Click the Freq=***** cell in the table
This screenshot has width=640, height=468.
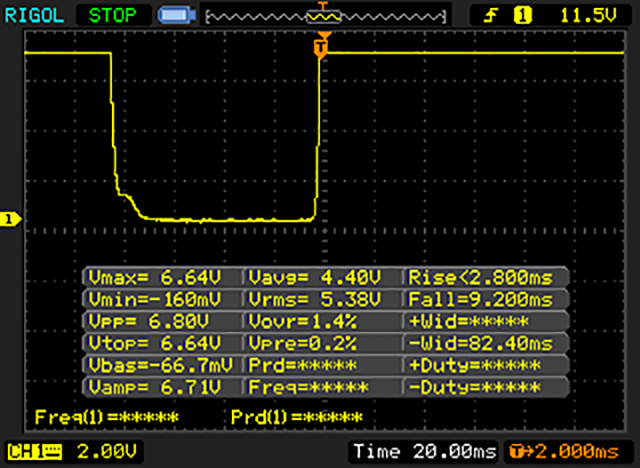pos(309,387)
